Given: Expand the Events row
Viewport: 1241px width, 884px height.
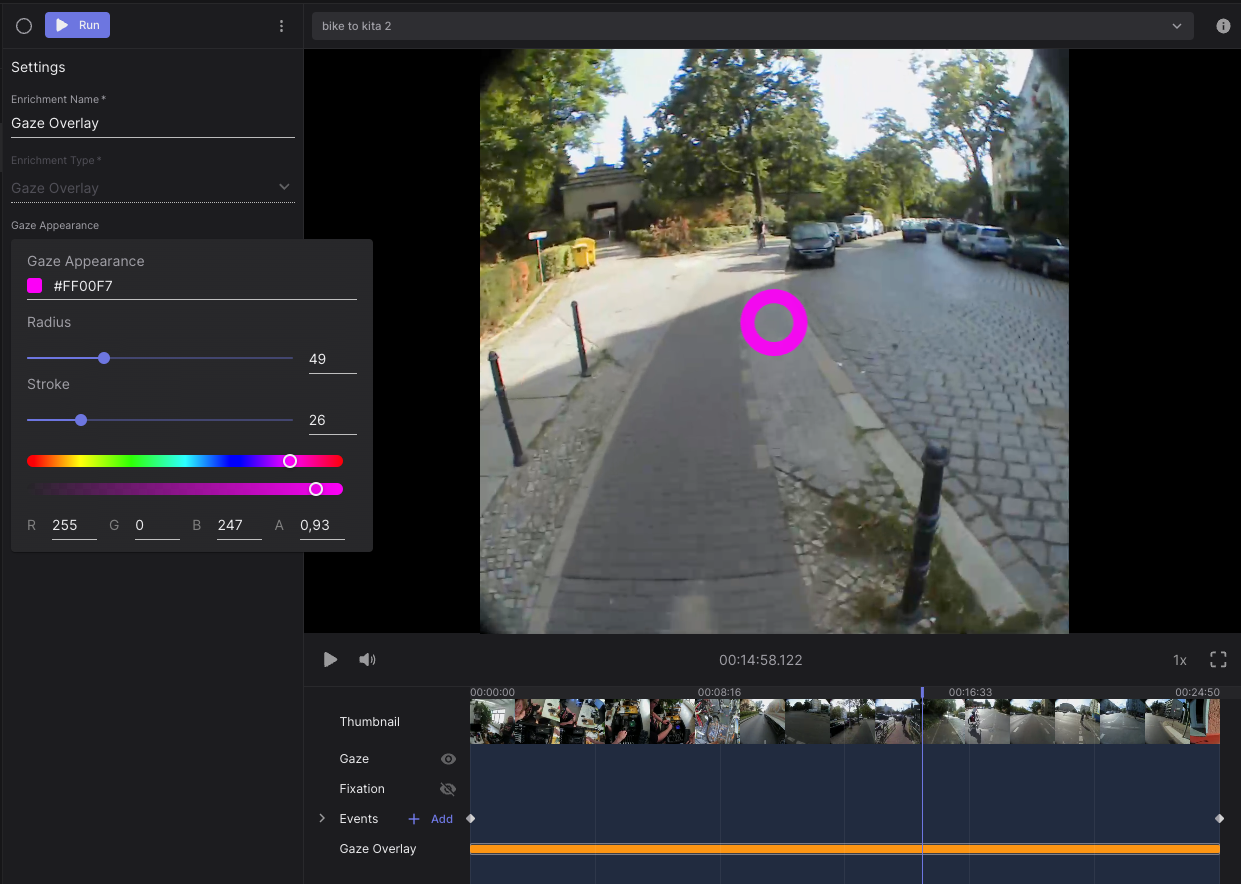Looking at the screenshot, I should click(x=322, y=818).
